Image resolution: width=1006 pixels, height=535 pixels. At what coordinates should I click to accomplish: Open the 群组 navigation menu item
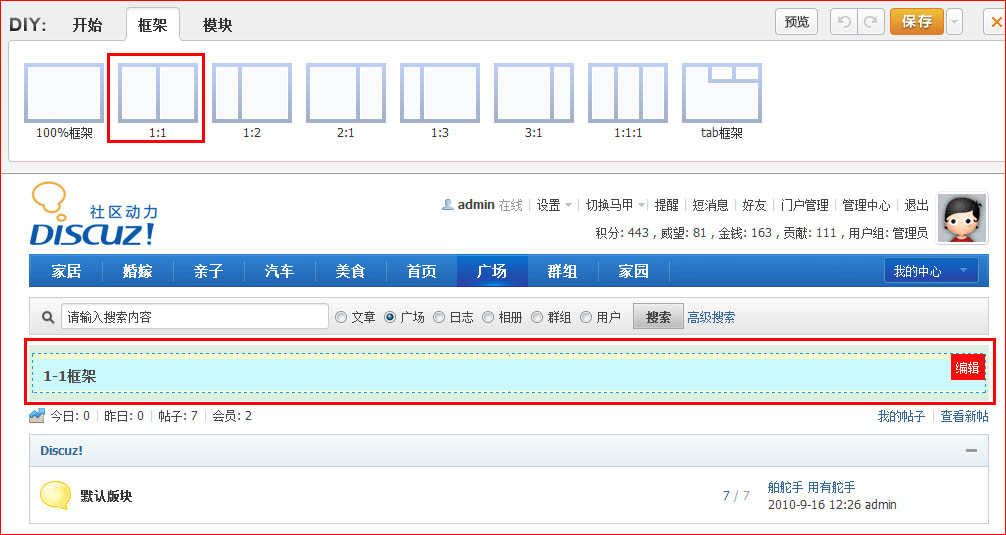pos(563,271)
